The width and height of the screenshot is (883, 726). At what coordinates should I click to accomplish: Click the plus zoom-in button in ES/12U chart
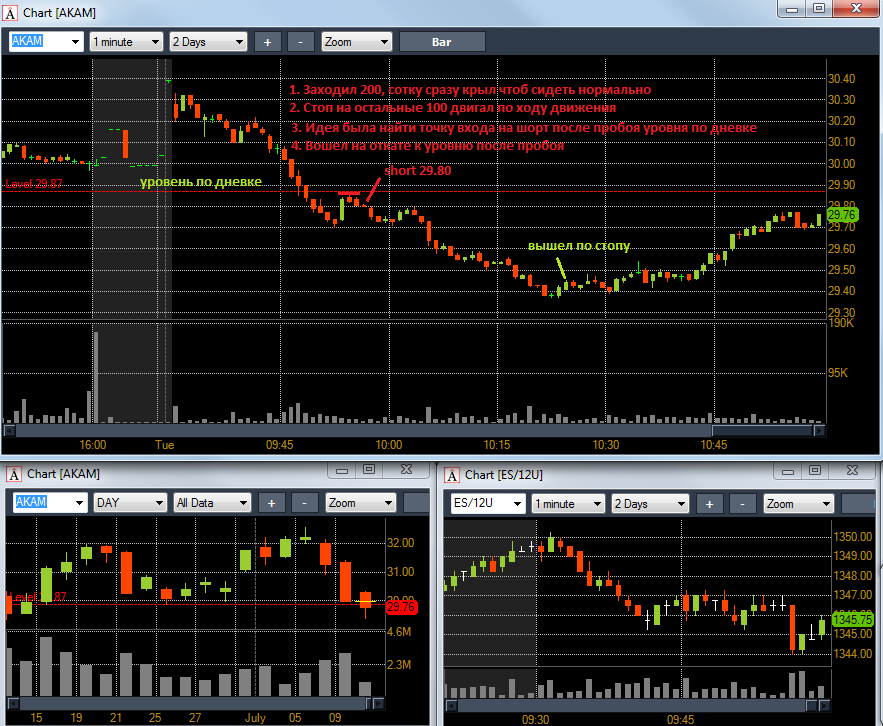tap(710, 504)
